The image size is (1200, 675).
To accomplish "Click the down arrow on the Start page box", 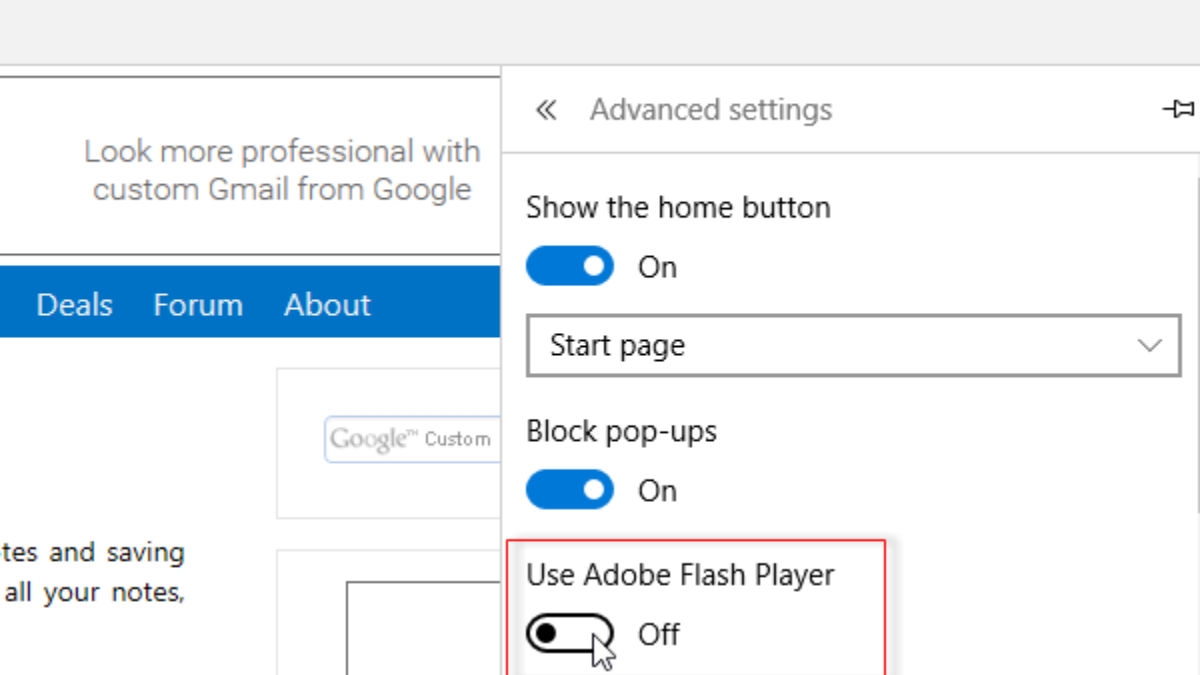I will point(1149,346).
